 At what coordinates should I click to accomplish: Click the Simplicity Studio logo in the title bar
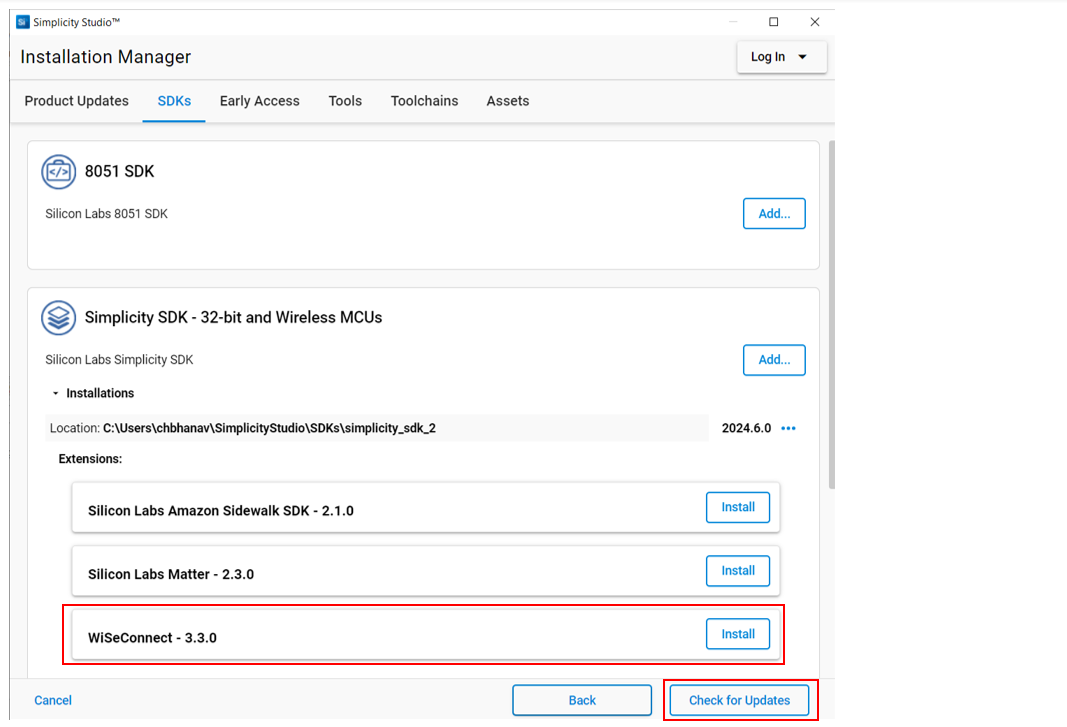click(22, 21)
